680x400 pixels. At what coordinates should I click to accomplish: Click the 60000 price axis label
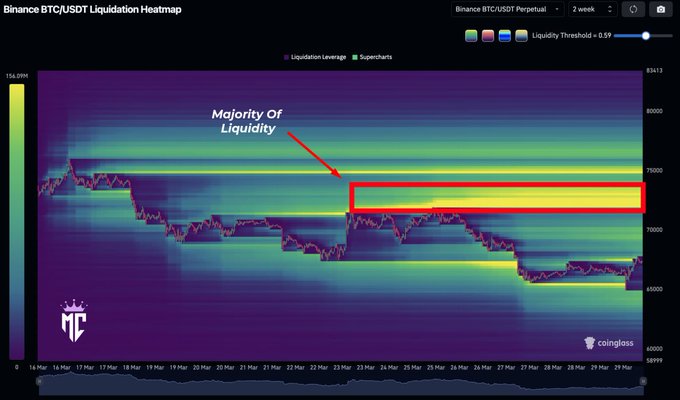(654, 348)
